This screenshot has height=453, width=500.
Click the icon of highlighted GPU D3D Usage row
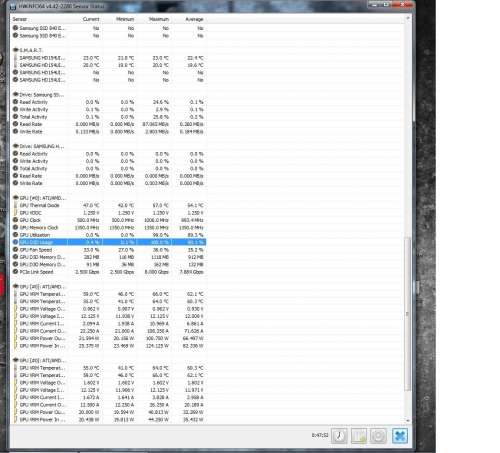click(x=15, y=242)
